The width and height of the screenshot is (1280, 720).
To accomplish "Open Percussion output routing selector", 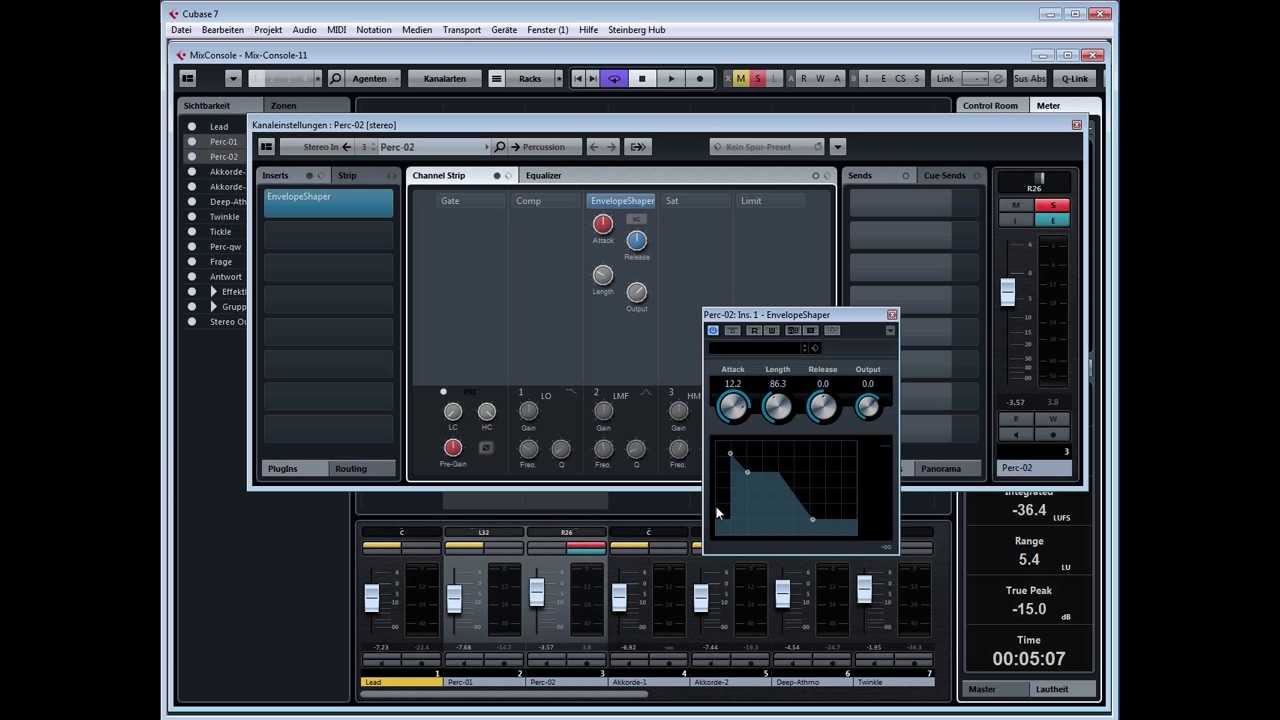I will pyautogui.click(x=543, y=147).
